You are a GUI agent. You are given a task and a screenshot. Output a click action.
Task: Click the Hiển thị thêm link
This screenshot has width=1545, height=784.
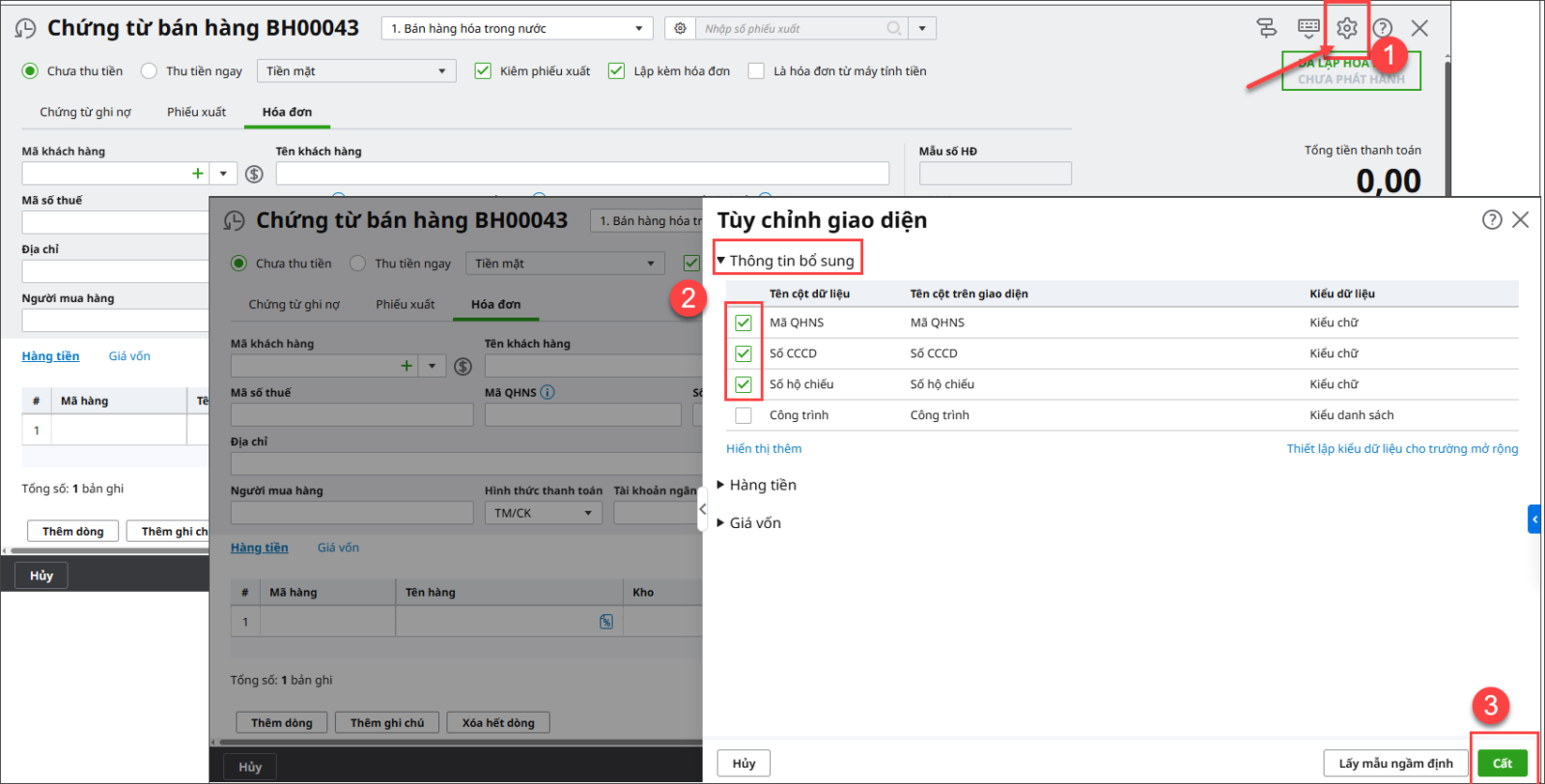click(764, 449)
